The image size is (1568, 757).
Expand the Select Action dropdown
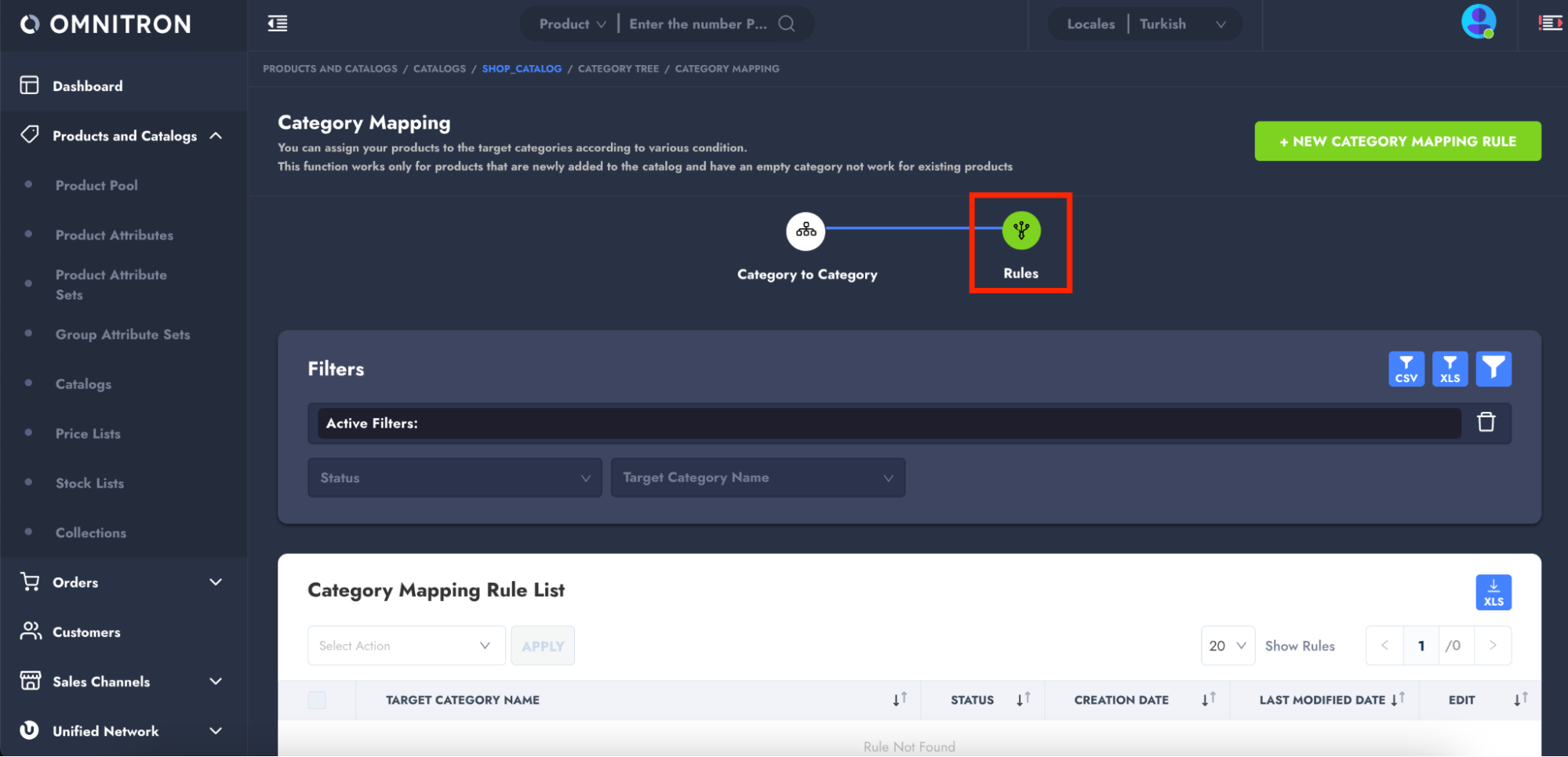[x=406, y=646]
